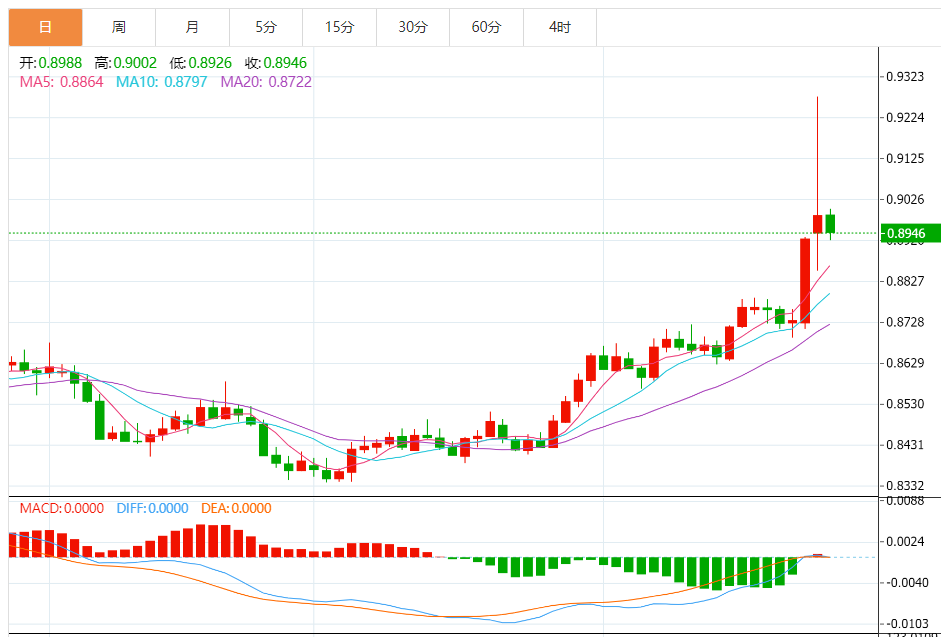Viewport: 941px width, 637px height.
Task: Click the 0.9224 price axis label
Action: click(x=906, y=118)
